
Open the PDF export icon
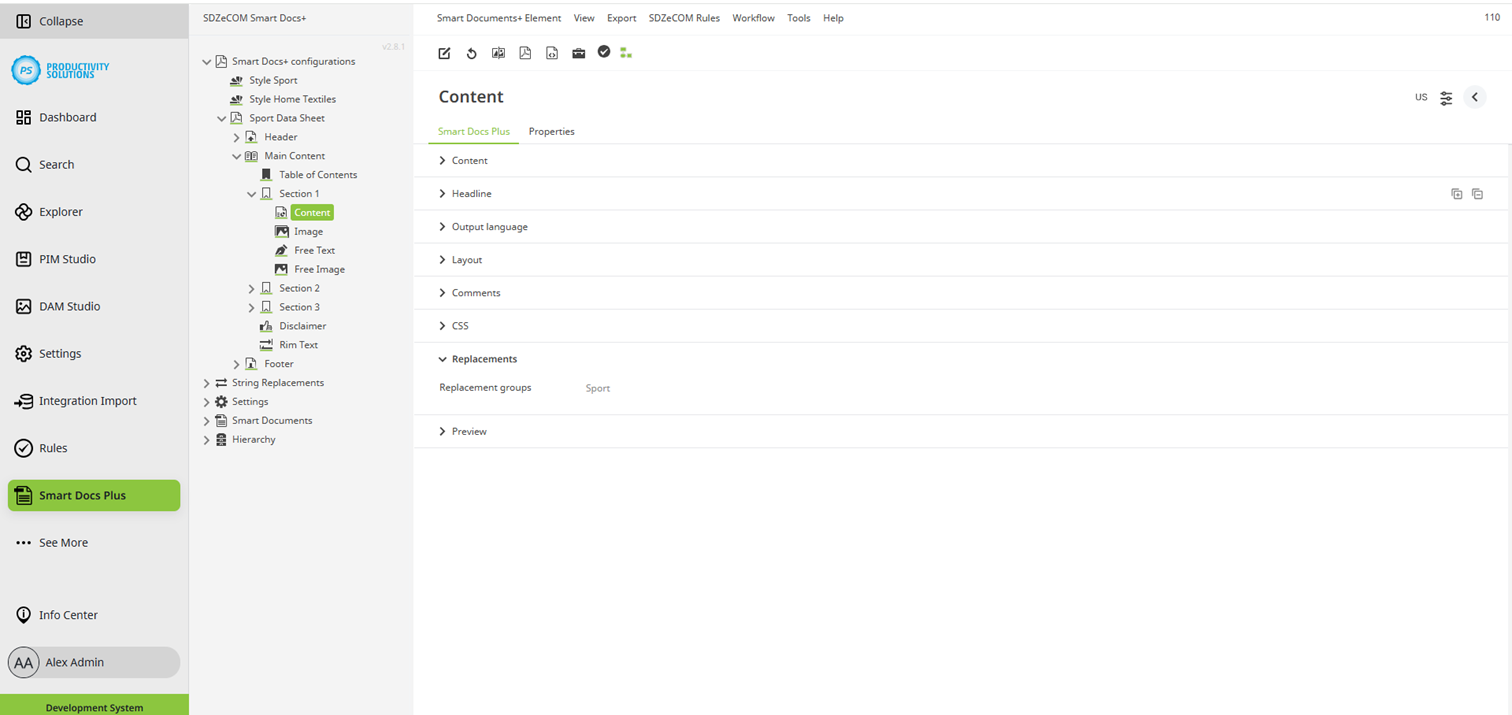pyautogui.click(x=525, y=53)
